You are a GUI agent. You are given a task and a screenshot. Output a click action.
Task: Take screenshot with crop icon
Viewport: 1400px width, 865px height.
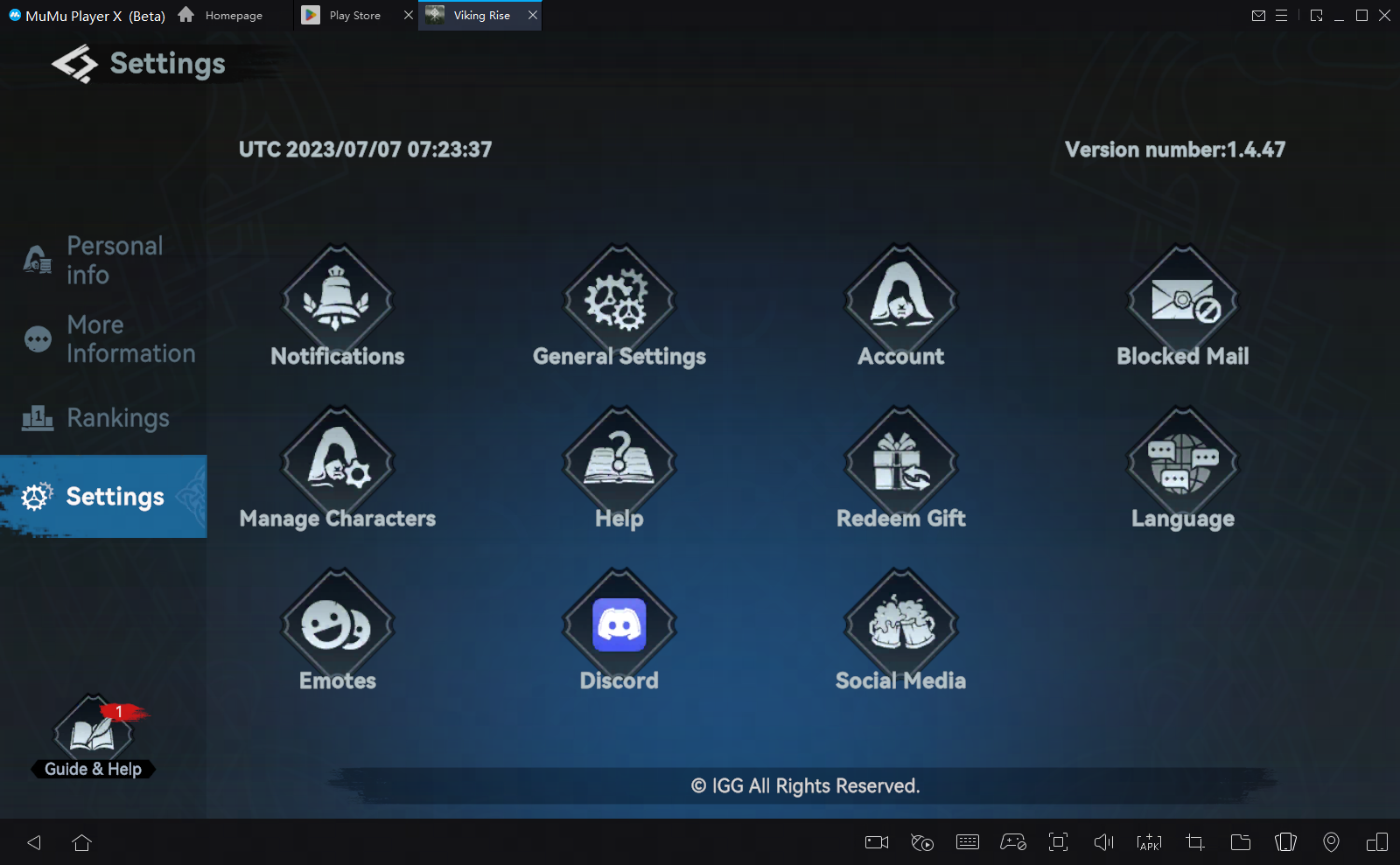click(x=1195, y=842)
